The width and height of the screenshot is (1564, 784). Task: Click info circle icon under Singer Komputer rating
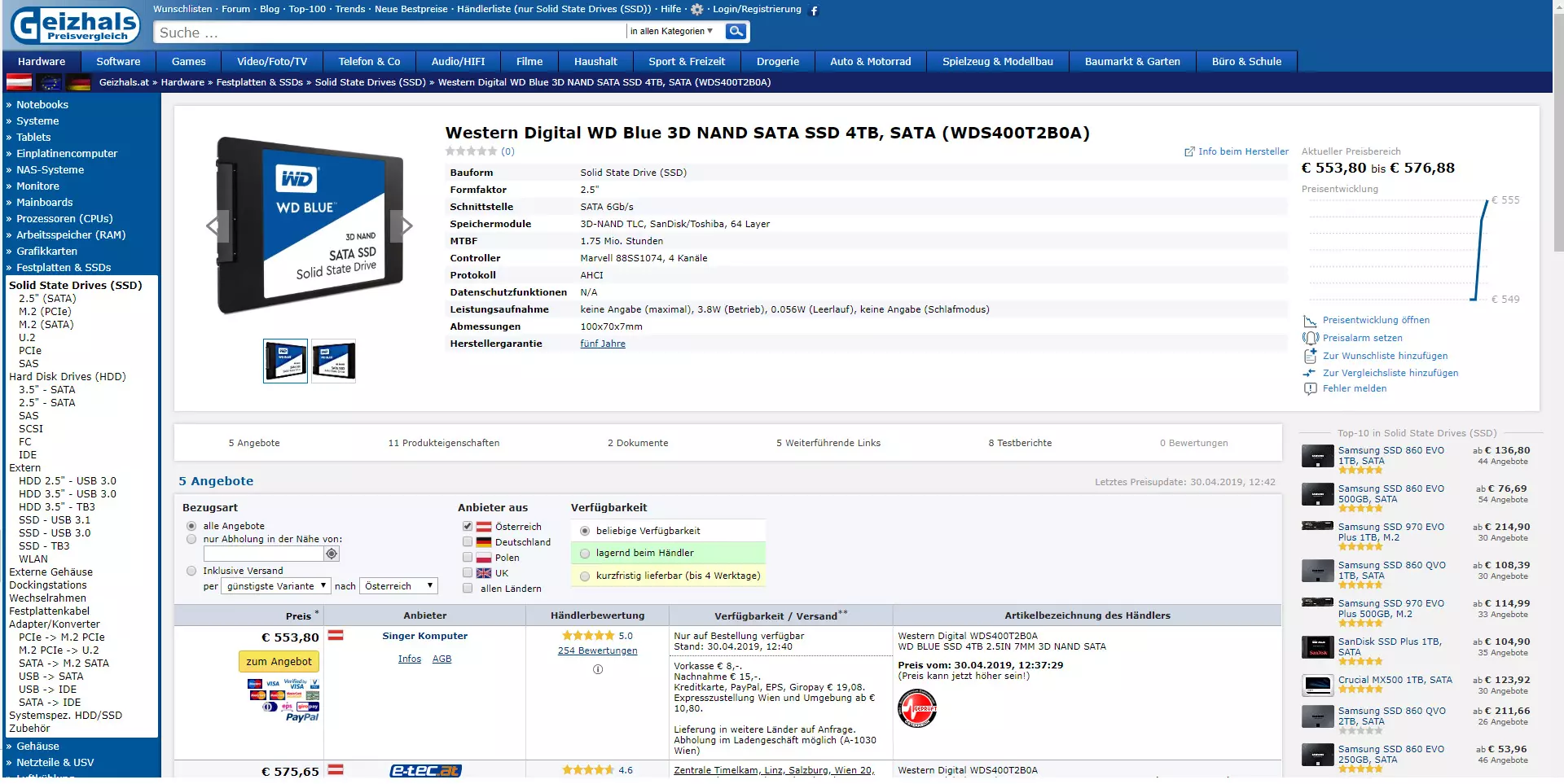click(x=598, y=669)
